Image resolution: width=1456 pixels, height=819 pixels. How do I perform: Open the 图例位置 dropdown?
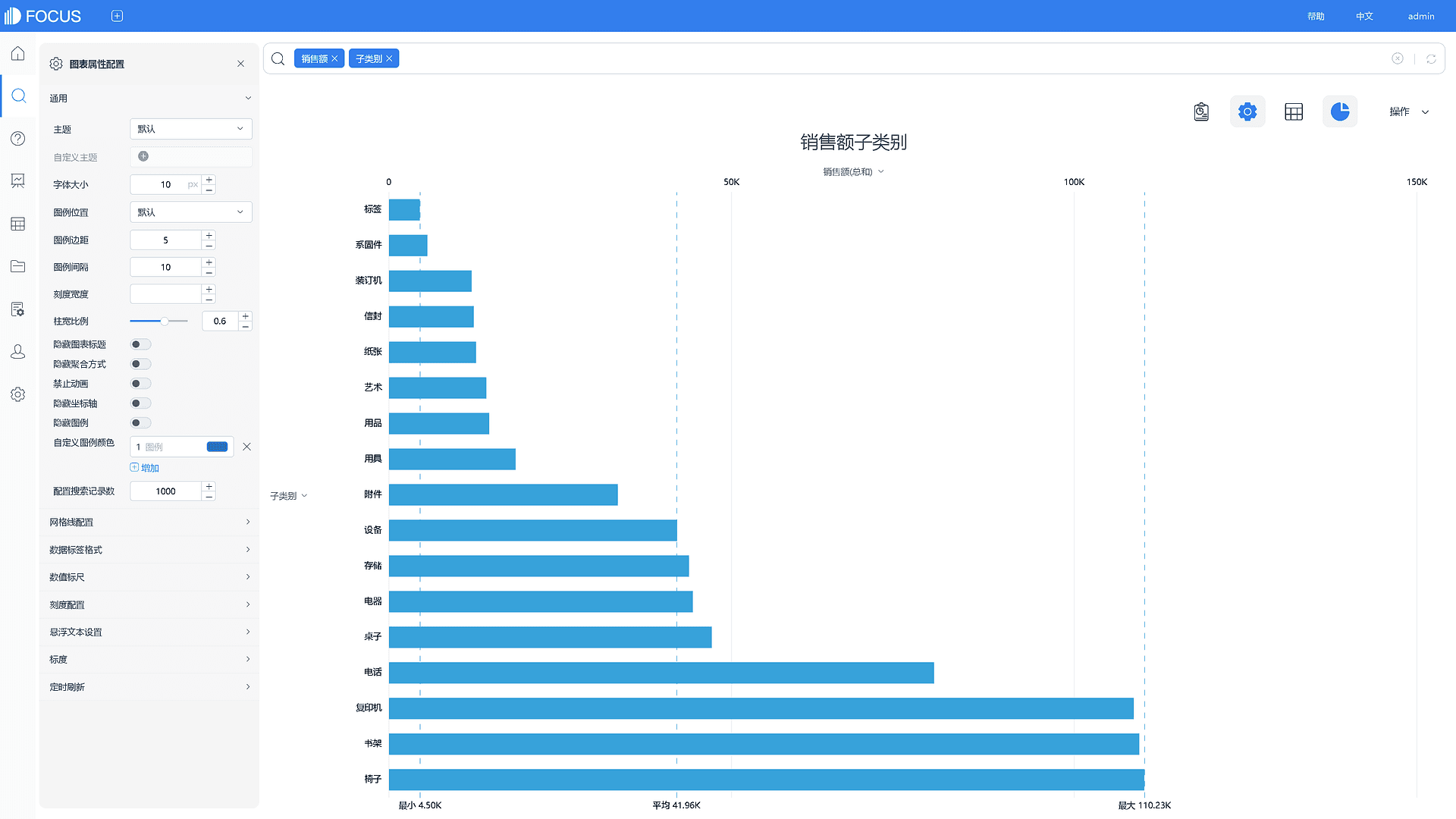coord(191,212)
